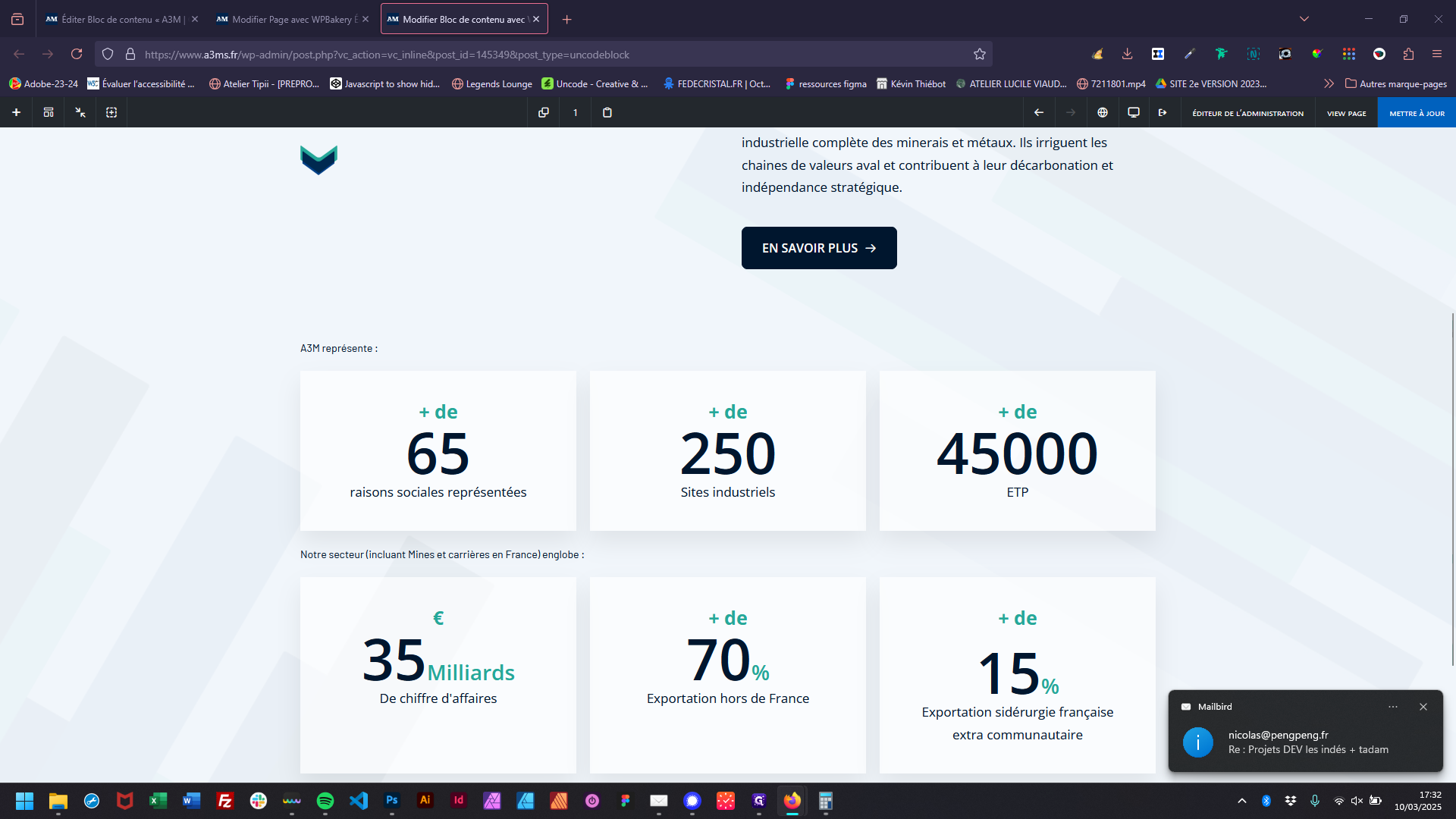
Task: Toggle bookmark star in address bar
Action: [980, 55]
